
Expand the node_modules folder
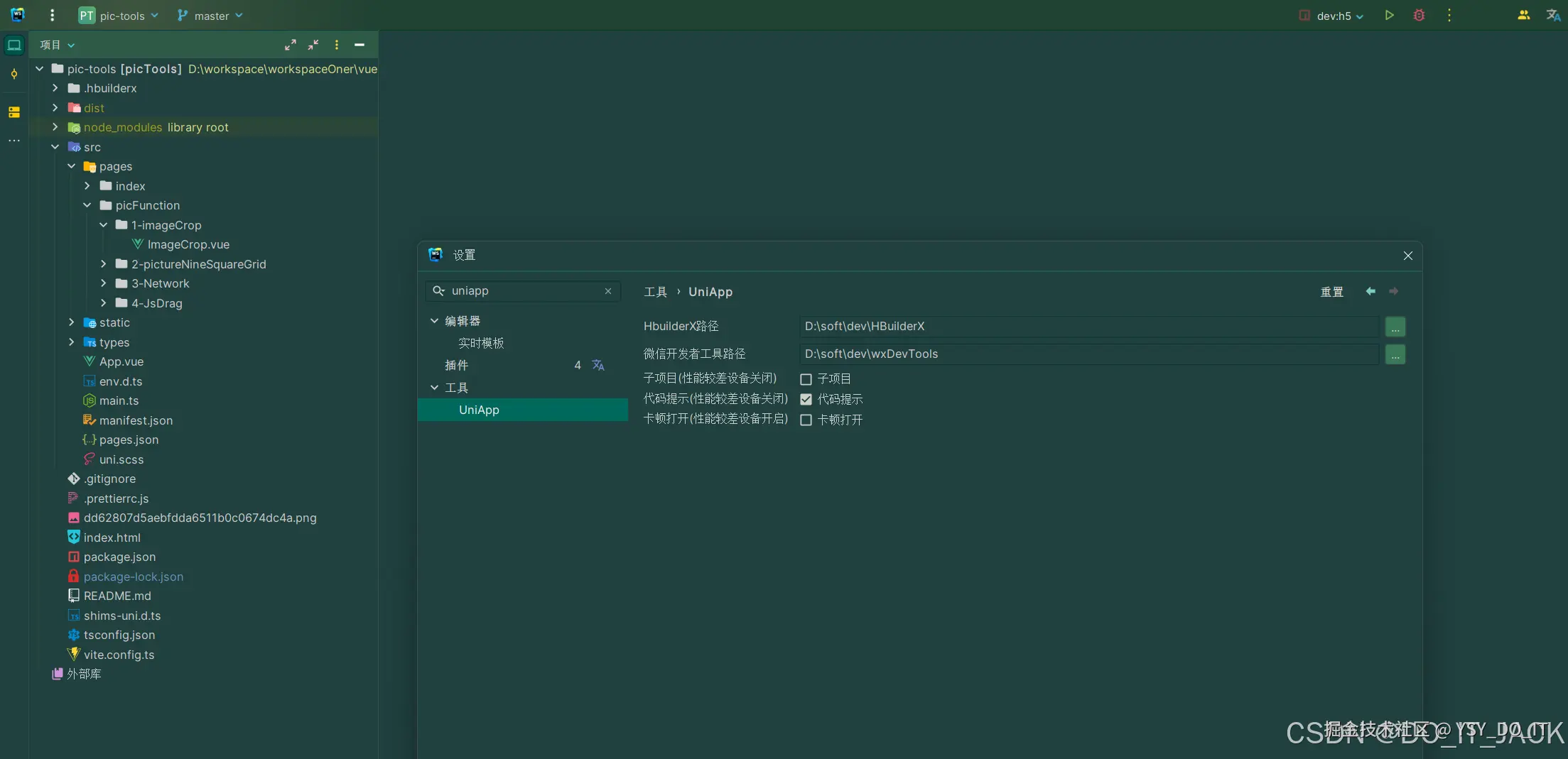tap(55, 127)
